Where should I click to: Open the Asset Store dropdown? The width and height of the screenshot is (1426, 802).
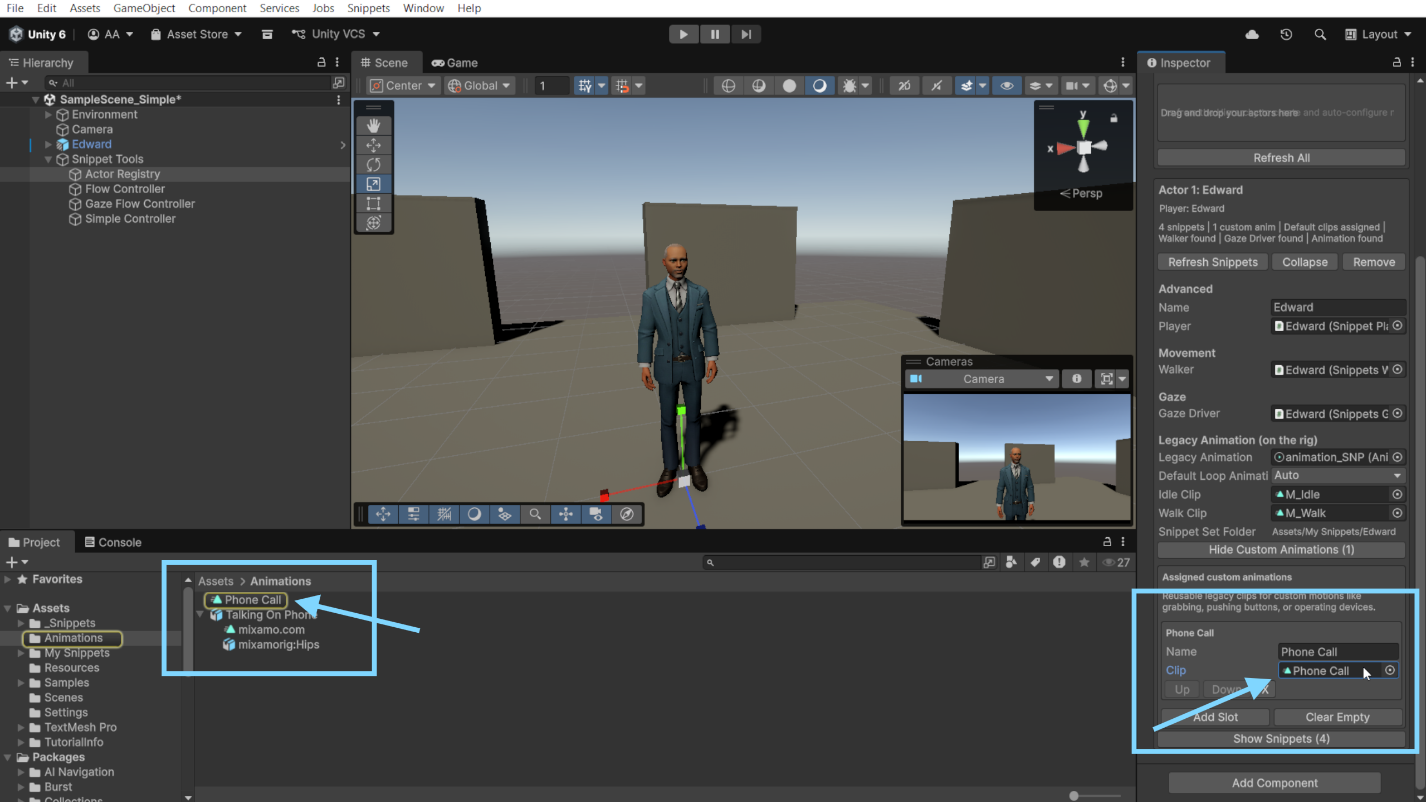click(x=196, y=34)
